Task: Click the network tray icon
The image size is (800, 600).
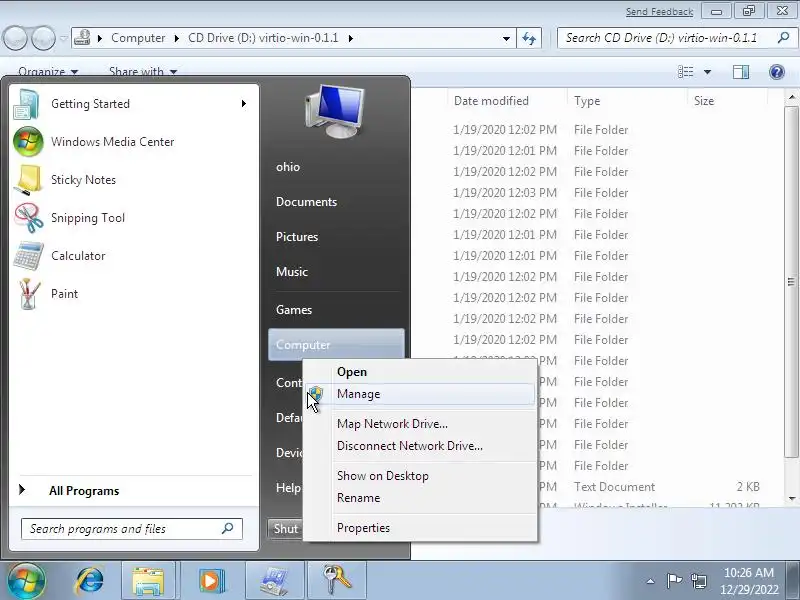Action: click(x=698, y=581)
